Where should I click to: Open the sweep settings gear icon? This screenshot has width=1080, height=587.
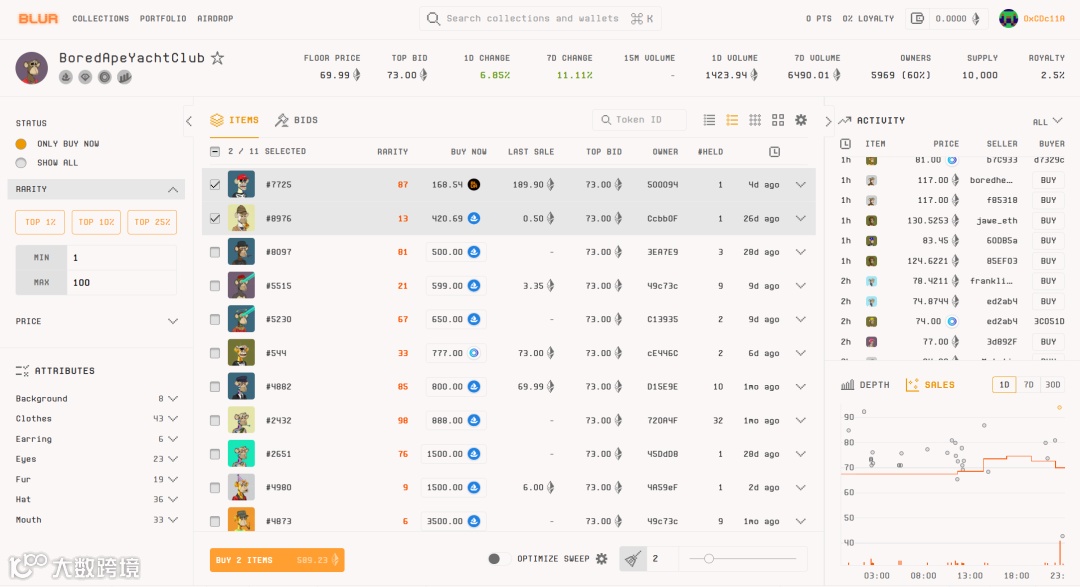point(602,559)
